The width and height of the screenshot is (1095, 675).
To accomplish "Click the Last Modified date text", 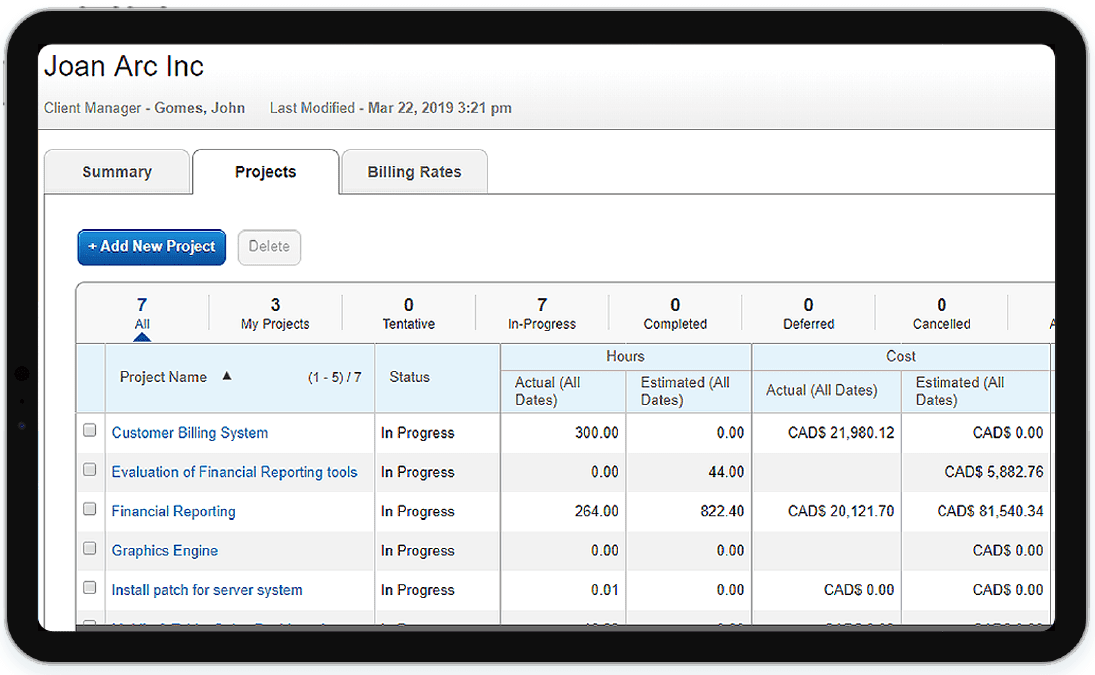I will click(390, 108).
